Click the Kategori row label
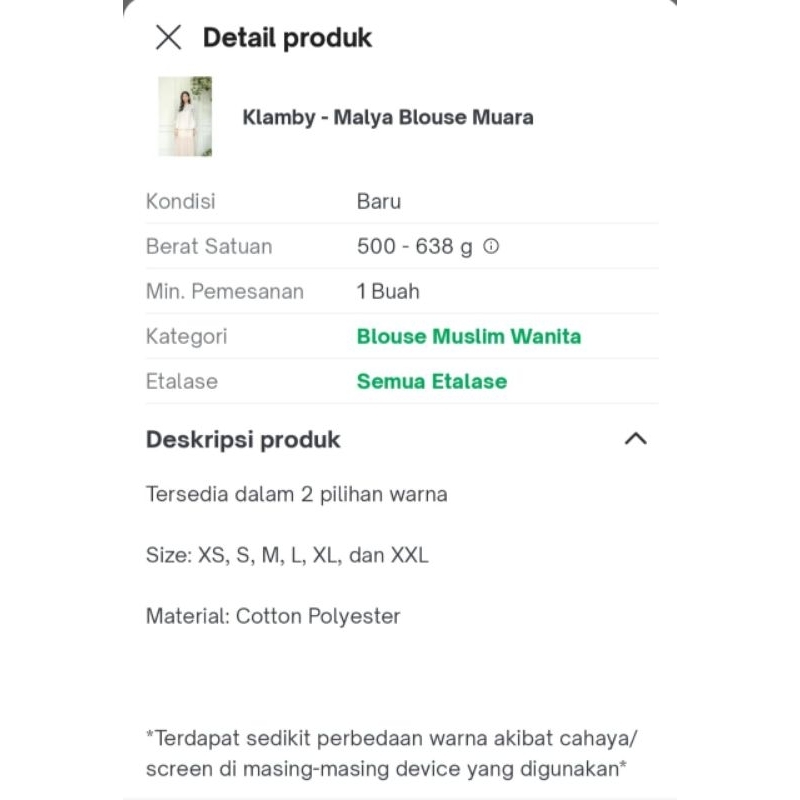This screenshot has width=800, height=800. click(x=187, y=336)
